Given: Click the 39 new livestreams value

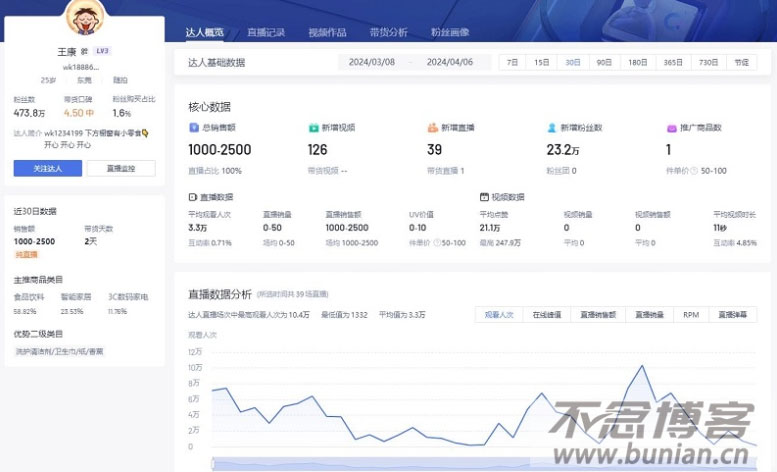Looking at the screenshot, I should 434,150.
